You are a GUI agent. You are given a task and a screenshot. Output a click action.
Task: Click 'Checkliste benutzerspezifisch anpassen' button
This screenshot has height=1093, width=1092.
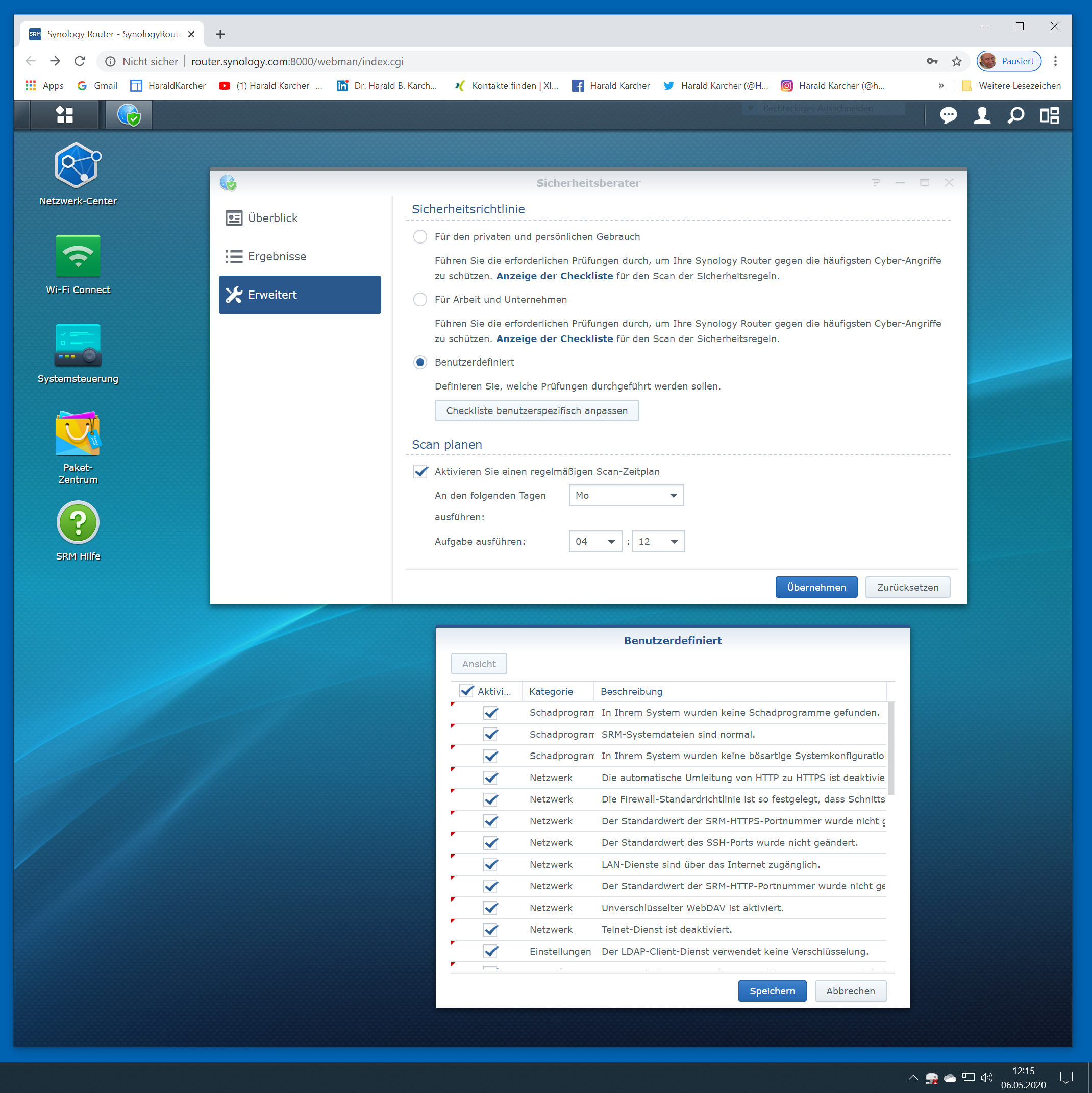coord(536,411)
